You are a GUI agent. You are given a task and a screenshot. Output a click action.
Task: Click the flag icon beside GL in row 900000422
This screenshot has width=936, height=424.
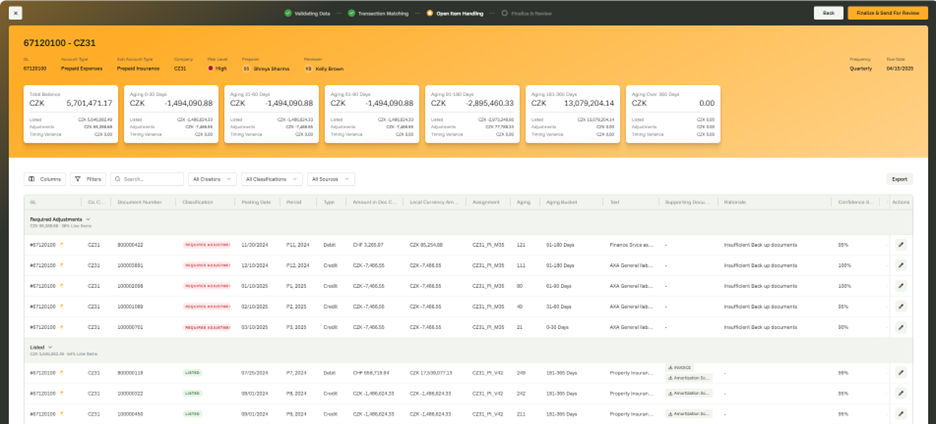click(x=61, y=244)
